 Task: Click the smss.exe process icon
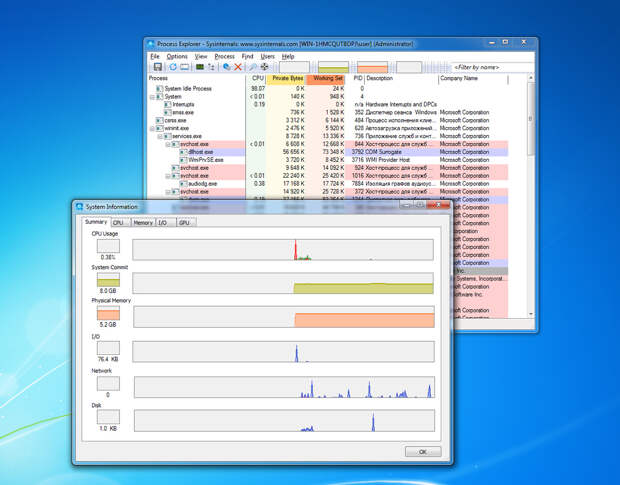167,112
